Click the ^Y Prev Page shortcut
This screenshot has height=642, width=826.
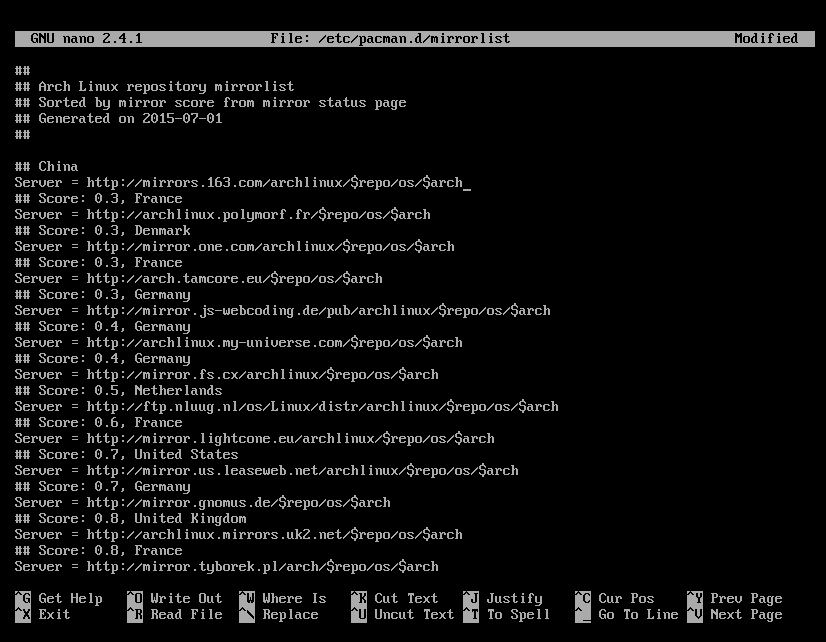pyautogui.click(x=735, y=599)
